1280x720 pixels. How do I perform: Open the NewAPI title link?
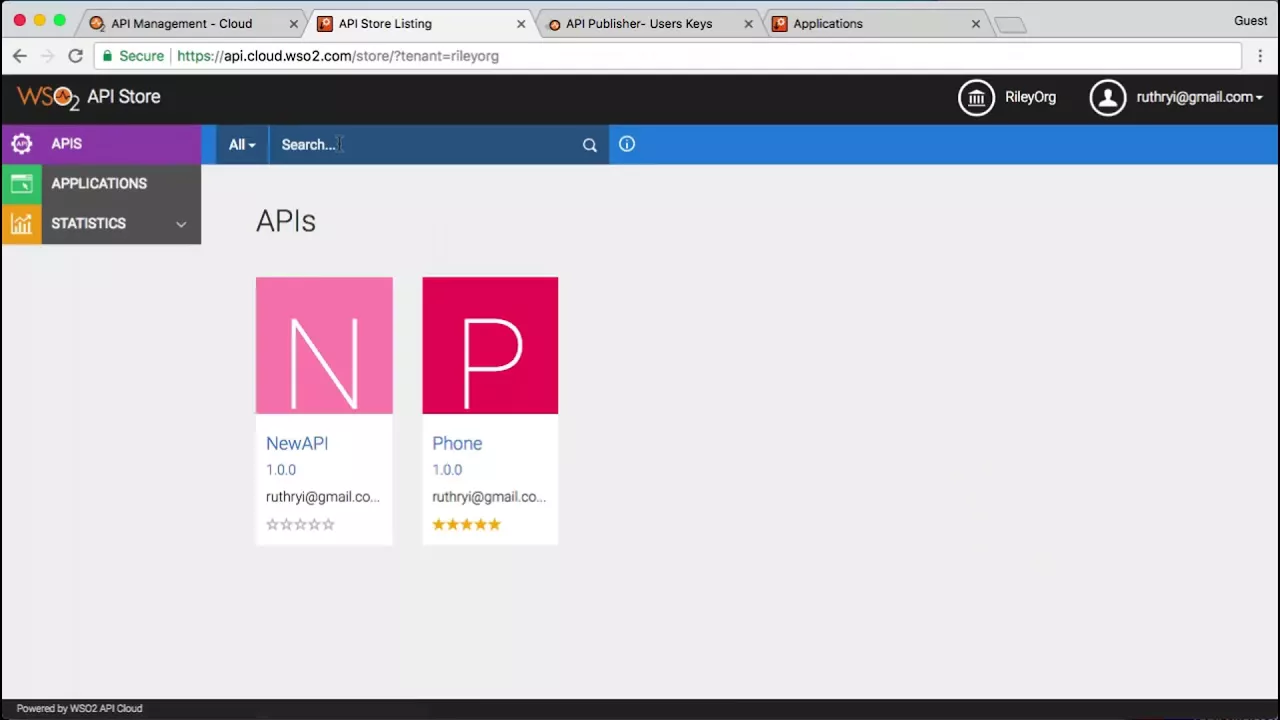point(297,443)
